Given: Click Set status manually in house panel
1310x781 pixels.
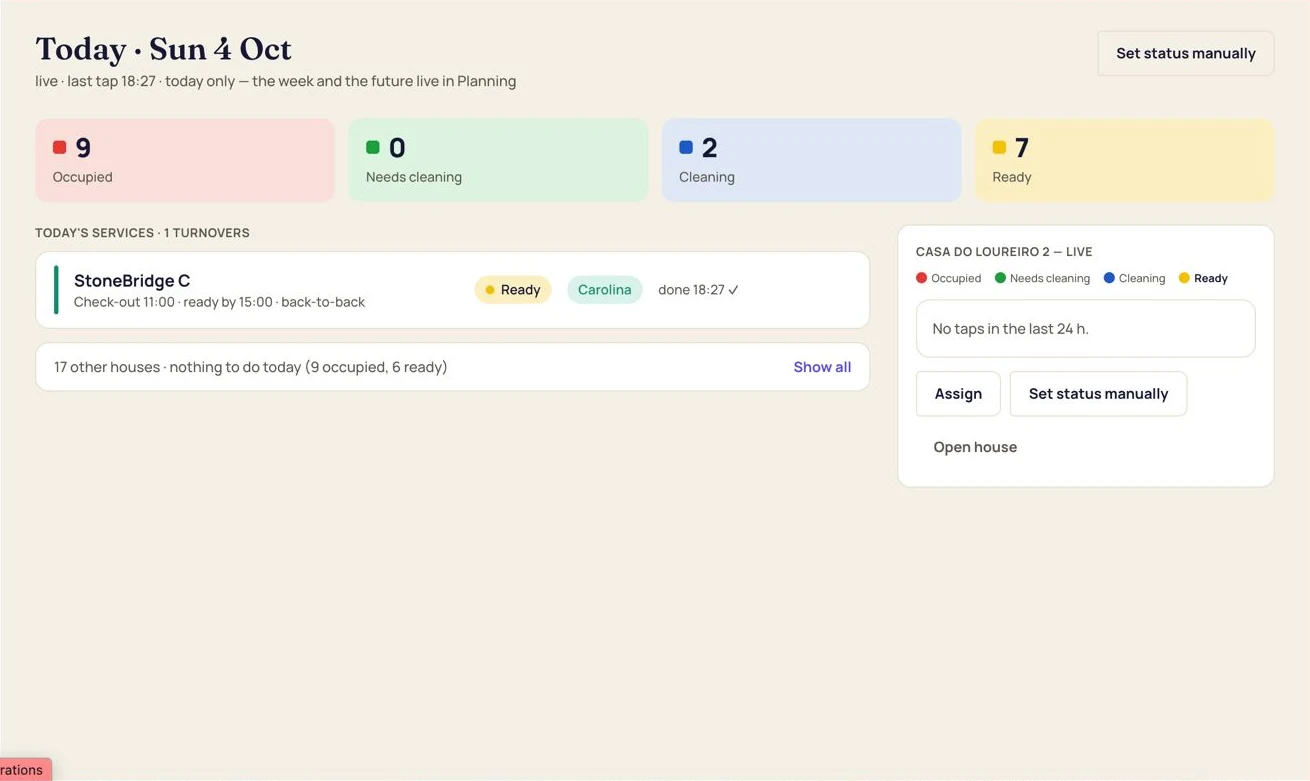Looking at the screenshot, I should click(x=1098, y=394).
